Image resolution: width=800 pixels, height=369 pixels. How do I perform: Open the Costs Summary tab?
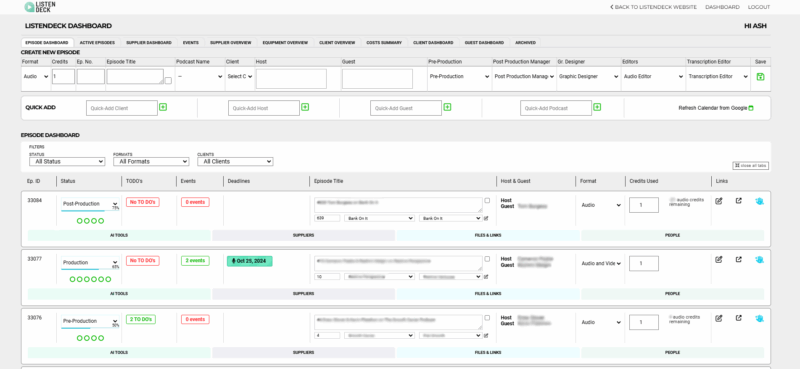384,42
